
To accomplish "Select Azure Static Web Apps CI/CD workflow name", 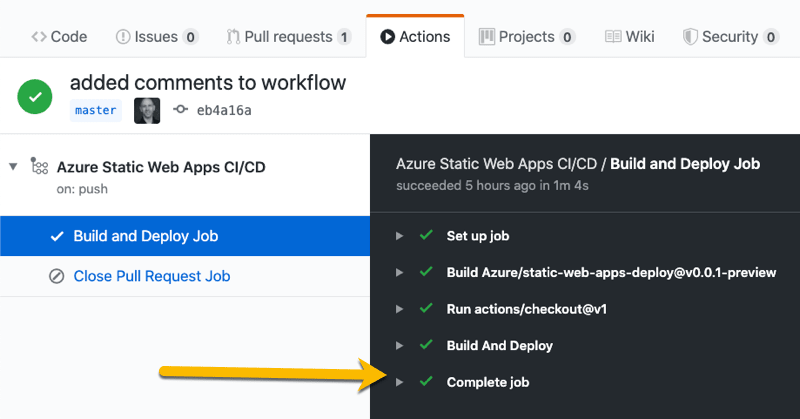I will click(x=161, y=167).
